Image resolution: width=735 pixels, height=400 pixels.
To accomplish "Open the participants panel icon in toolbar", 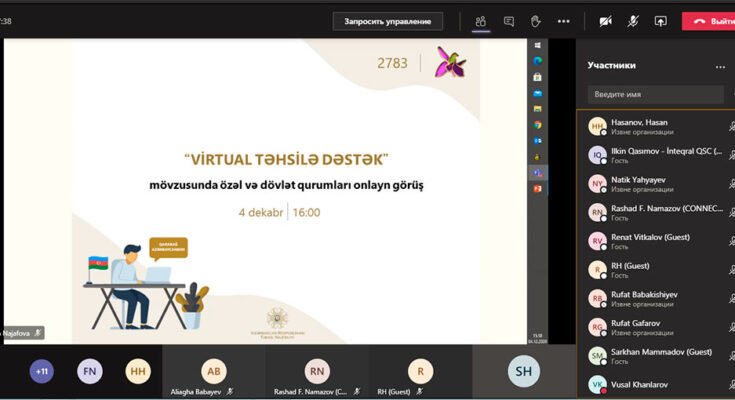I will pos(481,21).
